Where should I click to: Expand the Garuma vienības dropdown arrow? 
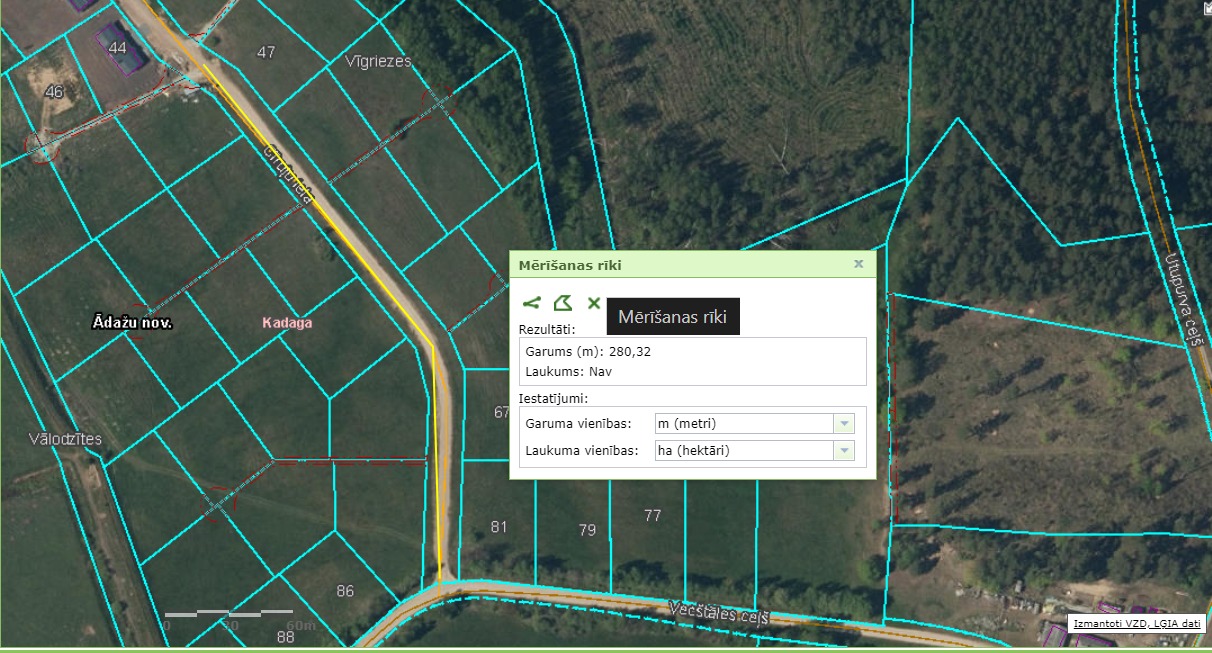pos(845,424)
